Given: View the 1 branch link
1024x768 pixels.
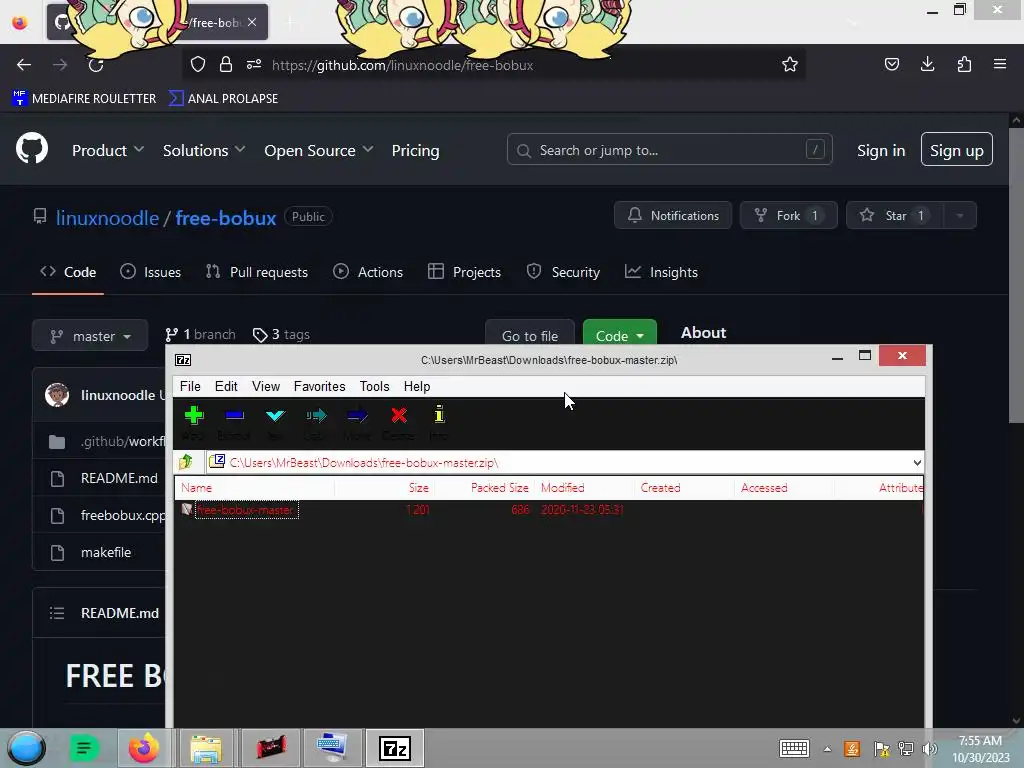Looking at the screenshot, I should pos(200,334).
